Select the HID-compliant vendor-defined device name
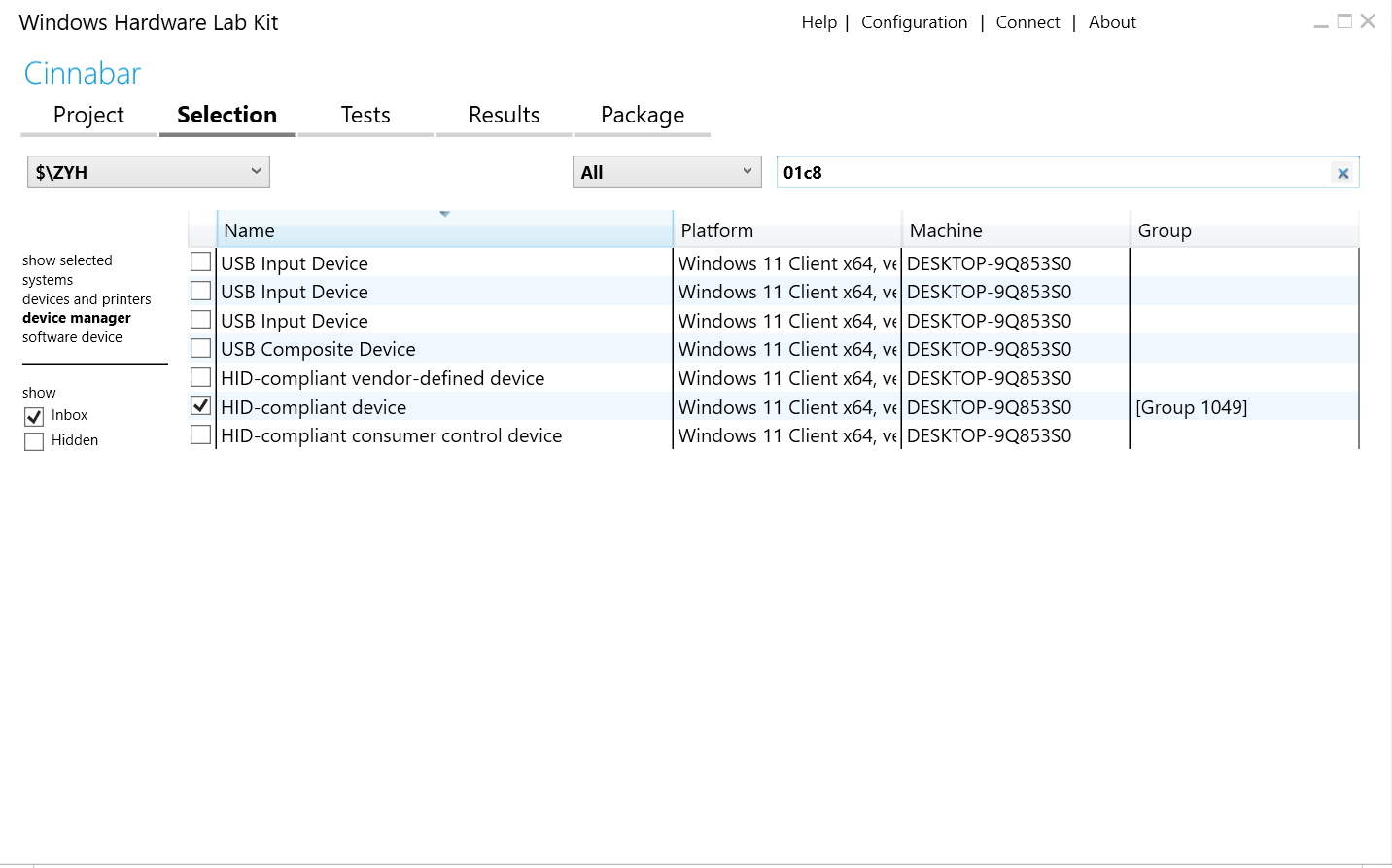The height and width of the screenshot is (868, 1392). pyautogui.click(x=382, y=378)
